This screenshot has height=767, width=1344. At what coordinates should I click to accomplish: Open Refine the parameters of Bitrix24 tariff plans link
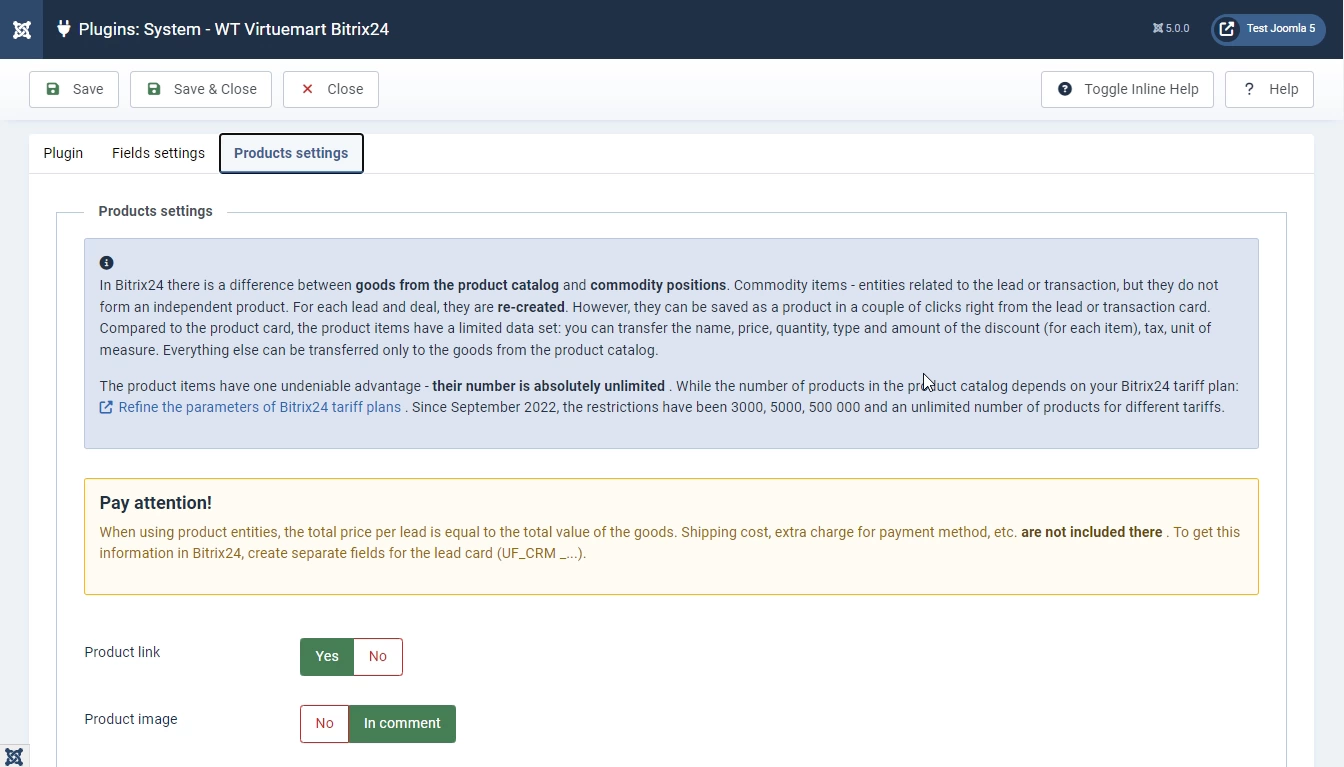pyautogui.click(x=259, y=408)
